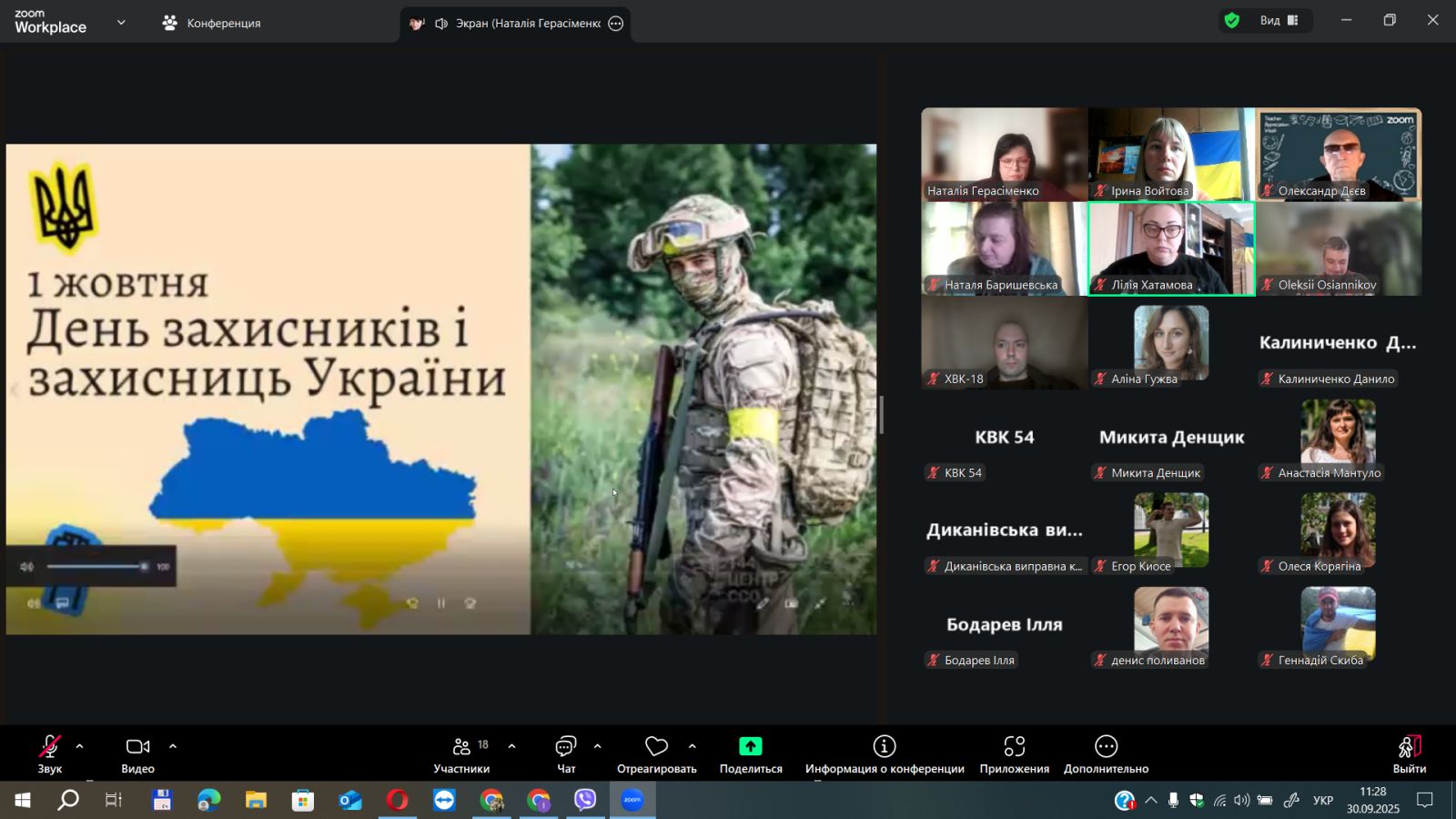Expand video options arrow next to Видео
1456x819 pixels.
coord(173,746)
